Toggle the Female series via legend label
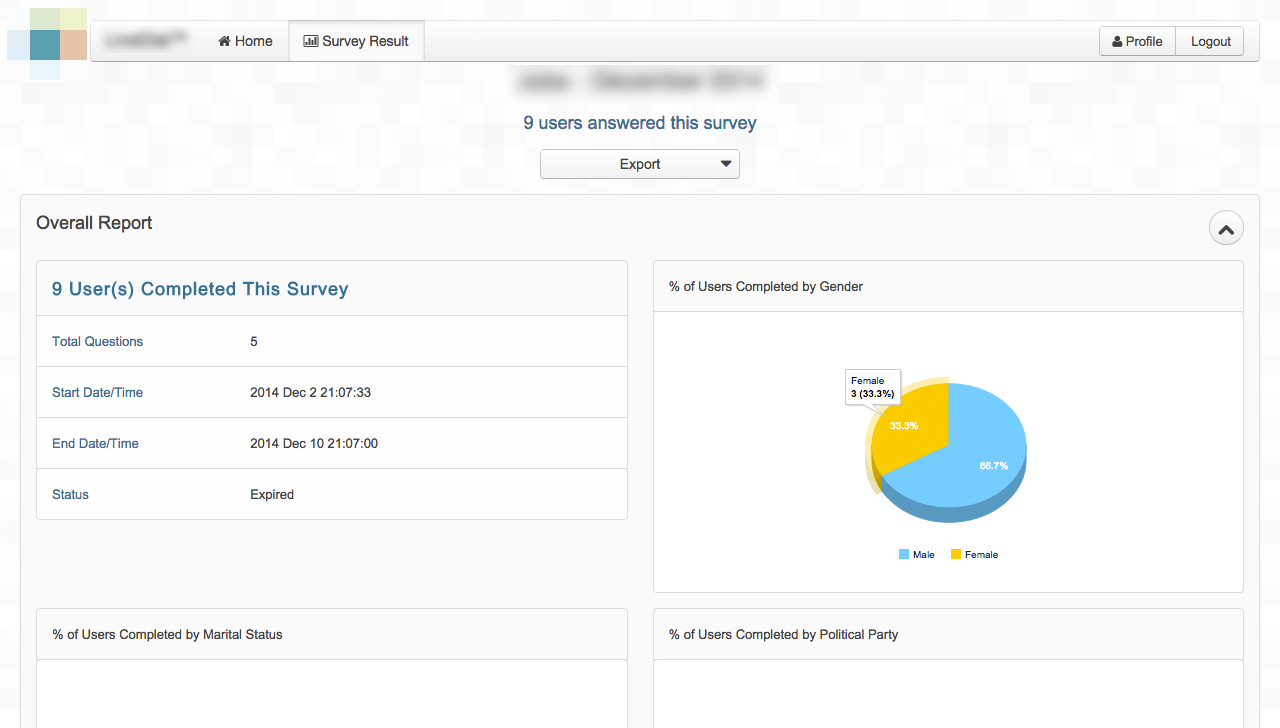This screenshot has height=728, width=1280. (981, 554)
